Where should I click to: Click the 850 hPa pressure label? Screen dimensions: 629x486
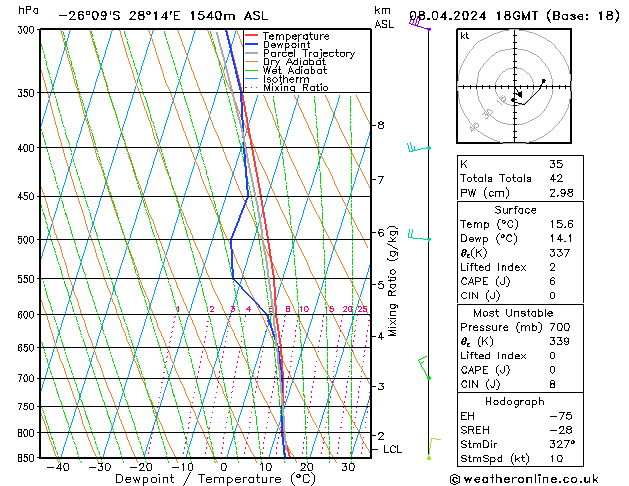coord(28,458)
